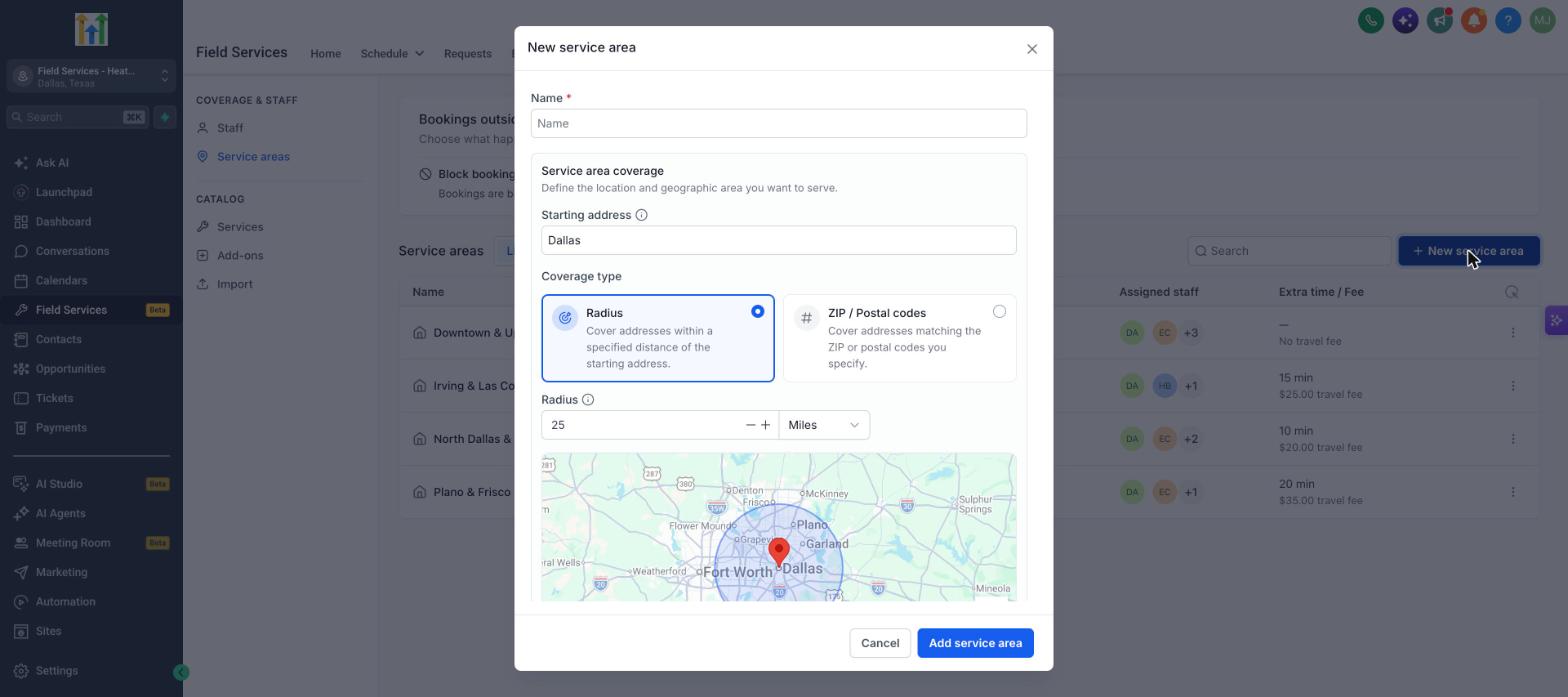Click the Opportunities sidebar icon
The image size is (1568, 697).
tap(21, 369)
